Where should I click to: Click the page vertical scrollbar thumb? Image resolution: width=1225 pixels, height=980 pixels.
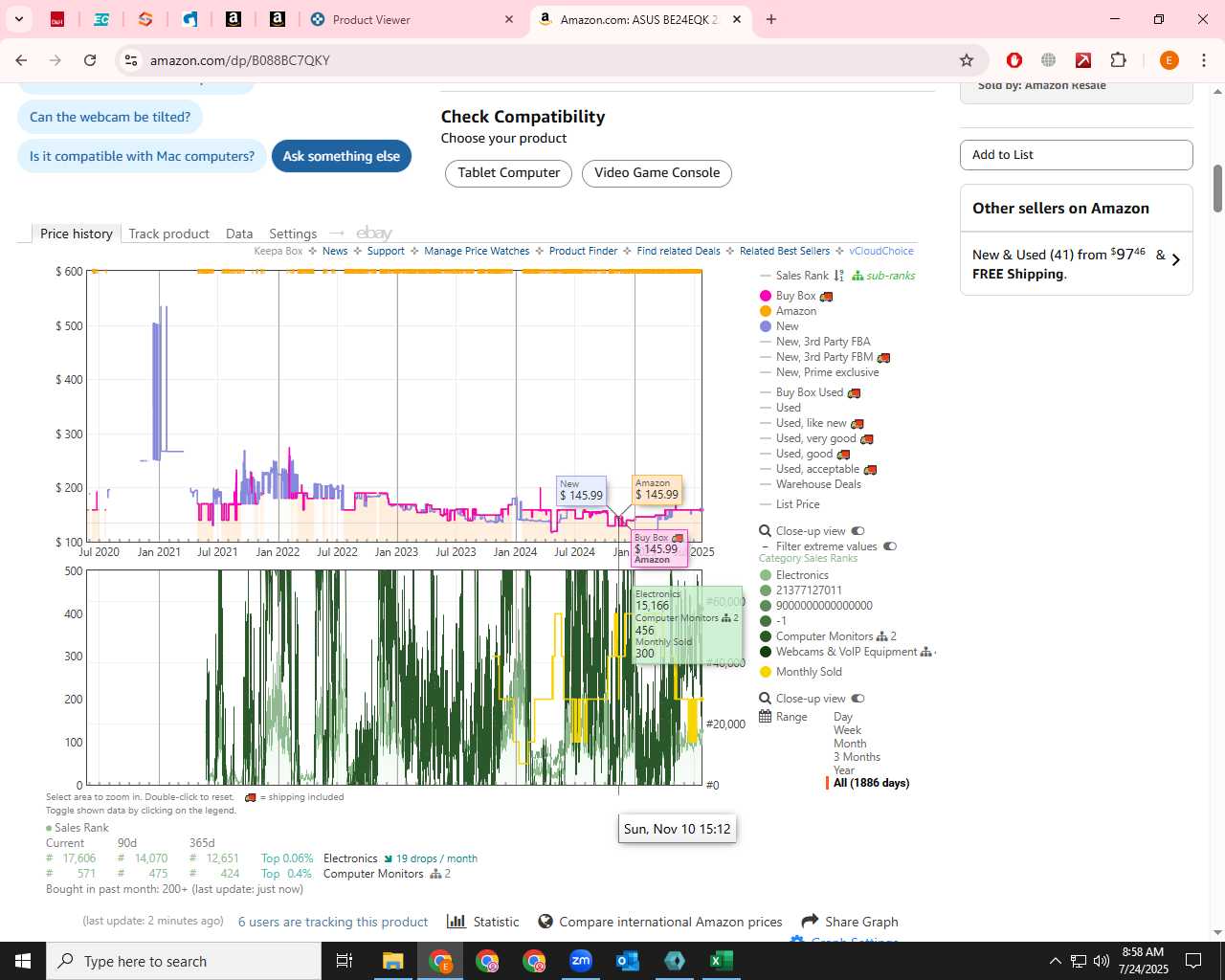tap(1217, 188)
